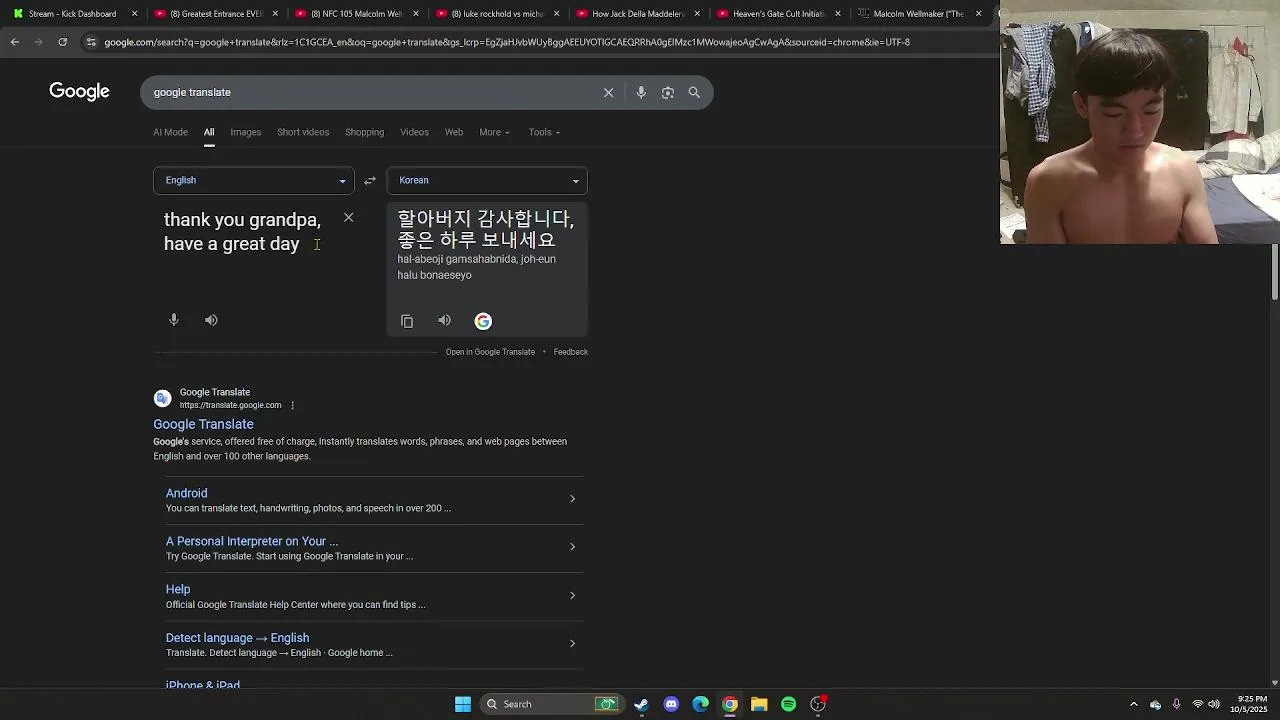Image resolution: width=1280 pixels, height=720 pixels.
Task: Open File Explorer from the taskbar
Action: click(x=759, y=704)
